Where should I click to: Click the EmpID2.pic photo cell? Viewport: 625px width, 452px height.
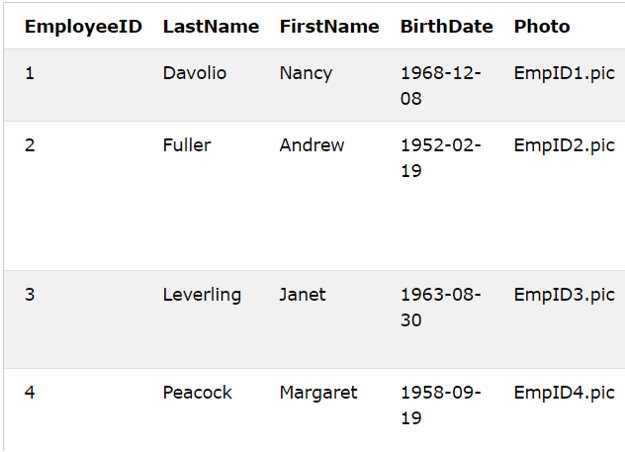tap(564, 145)
